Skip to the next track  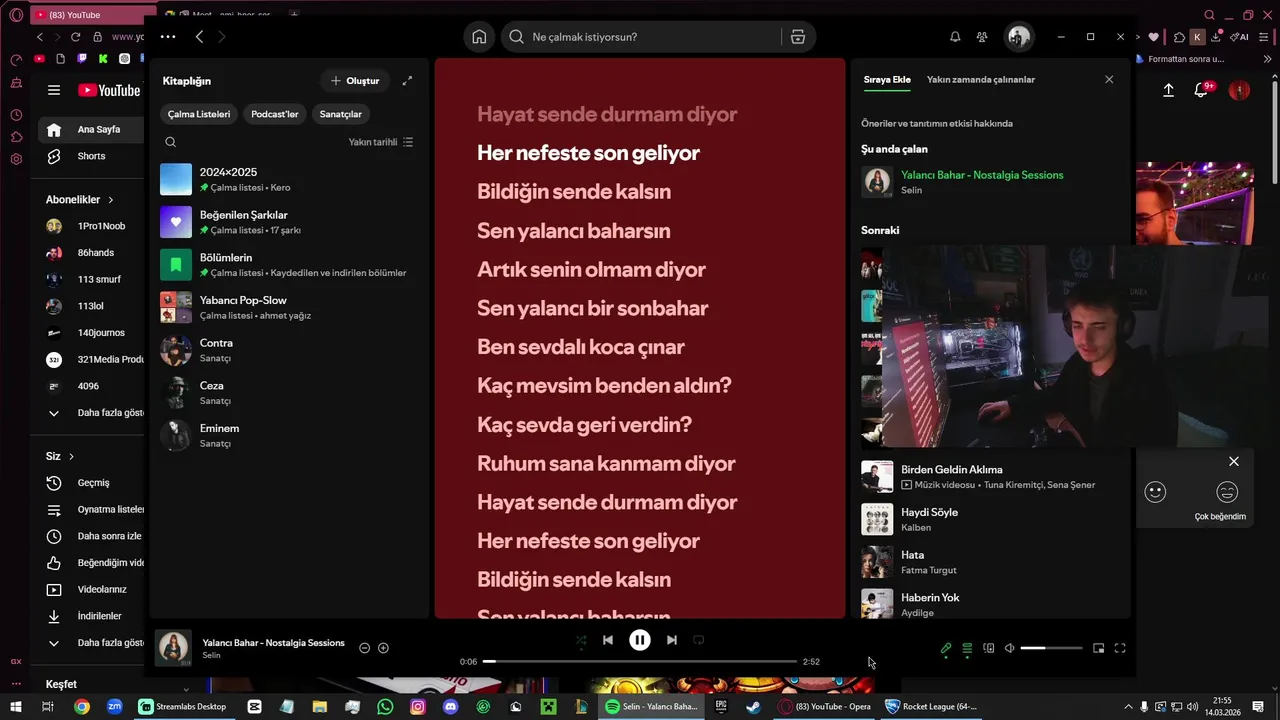pyautogui.click(x=672, y=640)
